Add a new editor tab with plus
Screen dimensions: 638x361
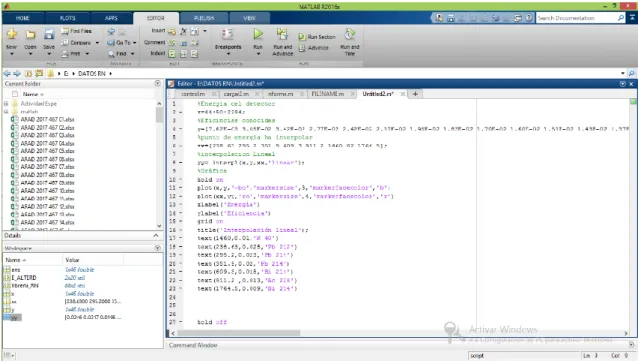click(415, 94)
